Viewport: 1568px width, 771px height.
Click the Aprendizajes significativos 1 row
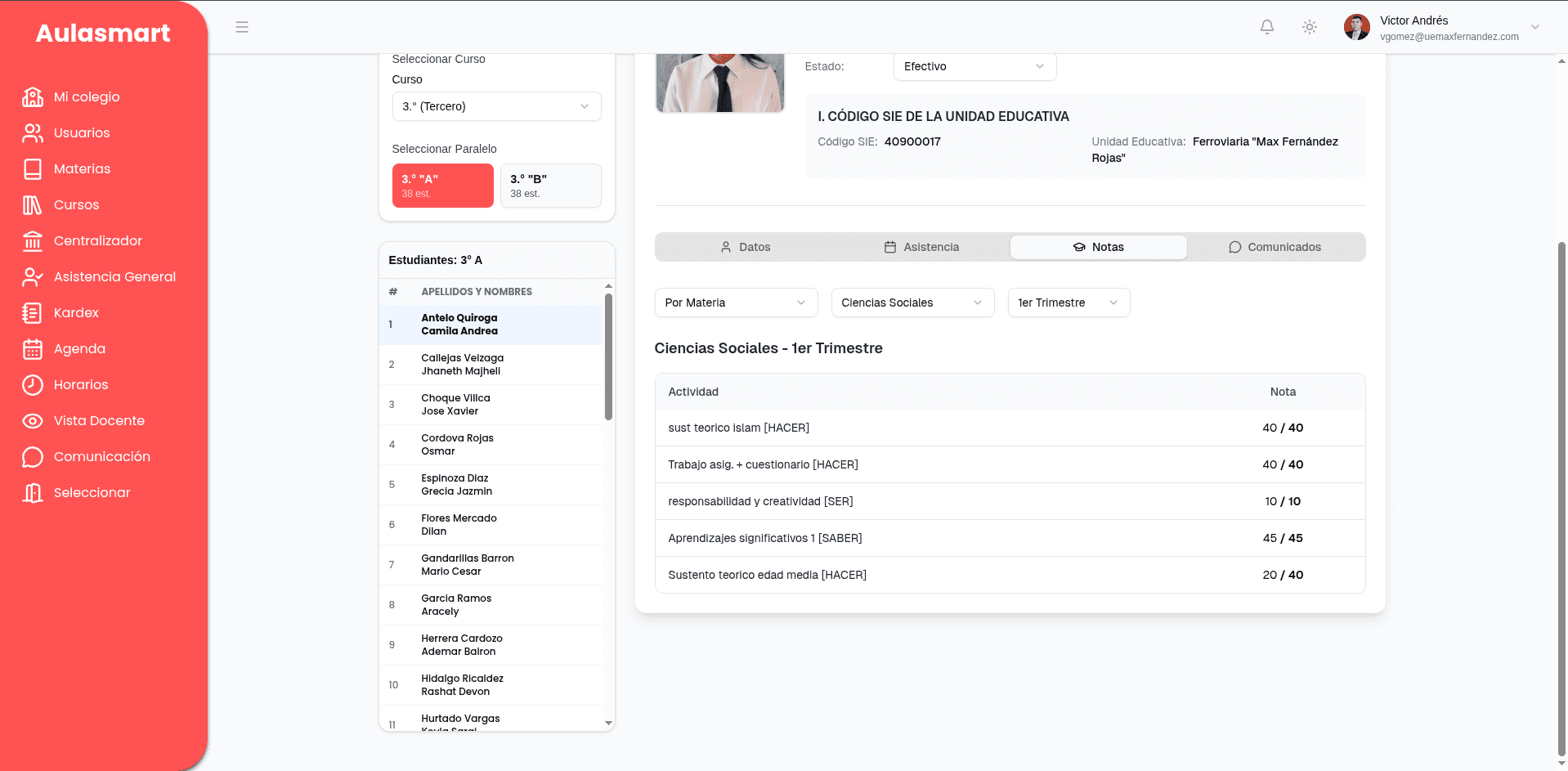click(x=1010, y=538)
